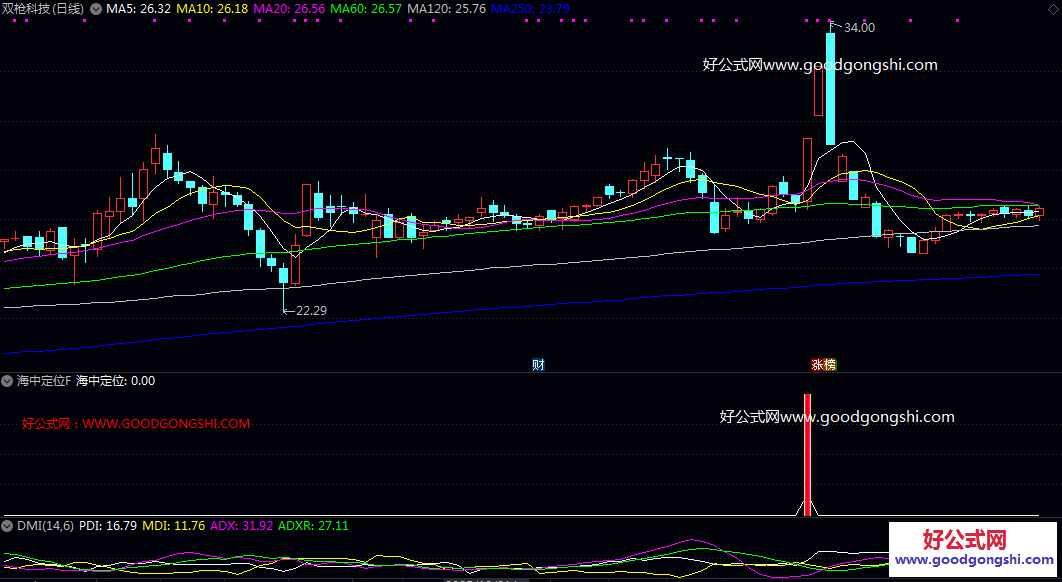
Task: Expand the main chart indicator dropdown arrow
Action: (95, 9)
